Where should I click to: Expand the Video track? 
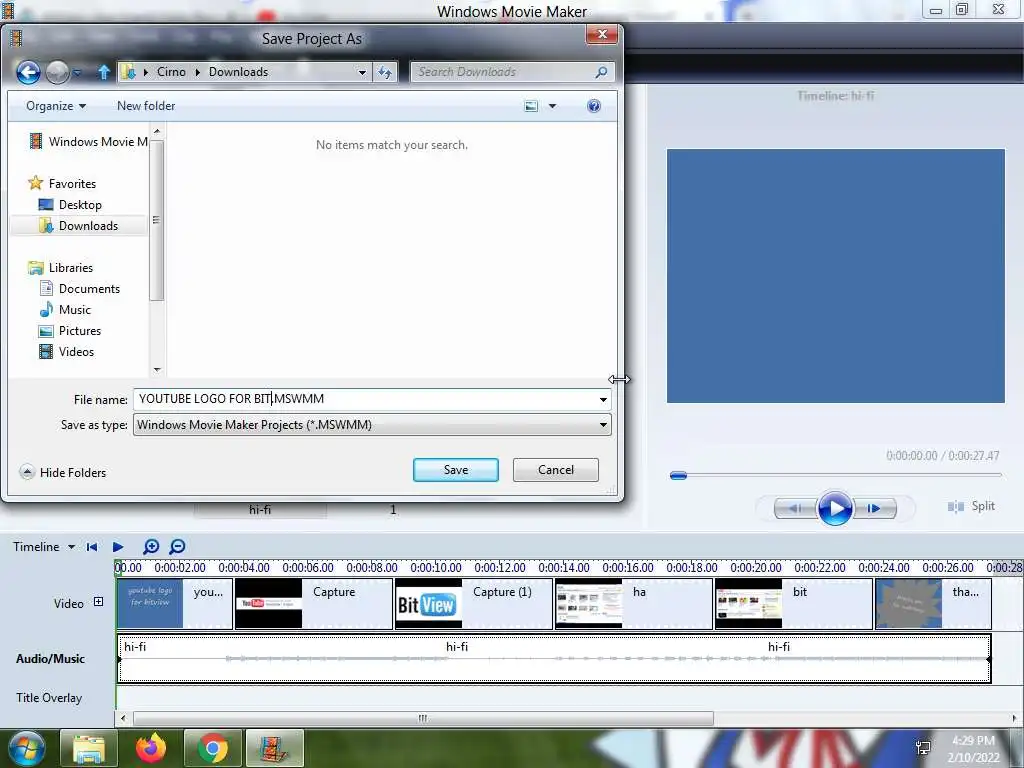coord(98,601)
